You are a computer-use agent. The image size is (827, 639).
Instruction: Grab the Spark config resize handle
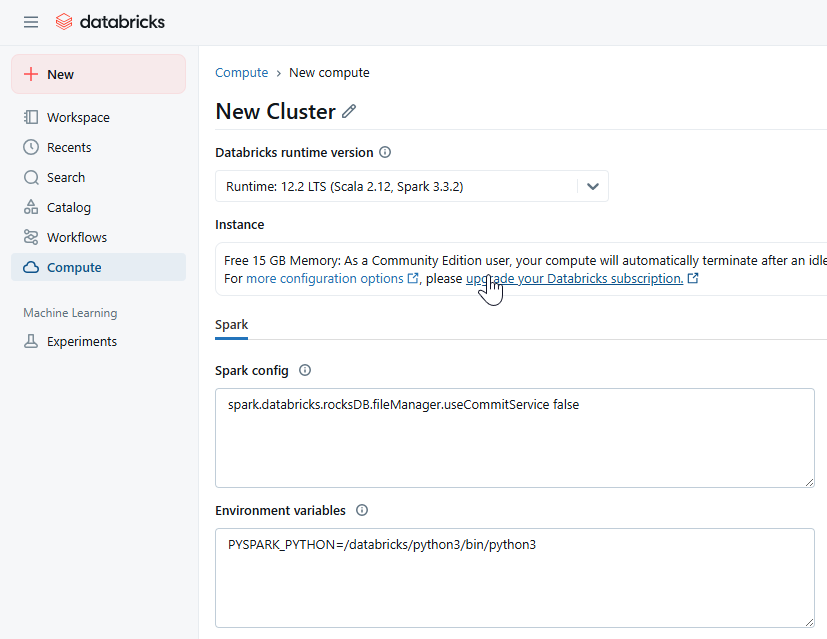point(809,482)
